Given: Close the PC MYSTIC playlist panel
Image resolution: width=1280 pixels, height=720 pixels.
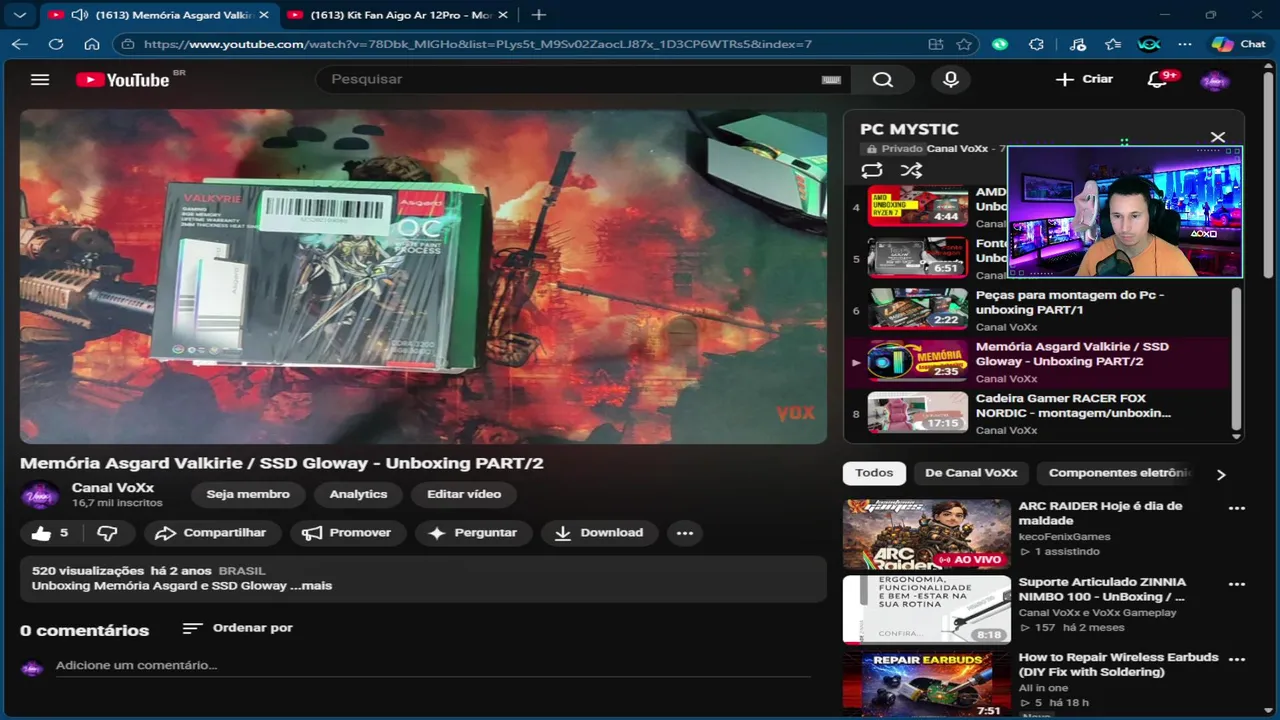Looking at the screenshot, I should [x=1217, y=137].
